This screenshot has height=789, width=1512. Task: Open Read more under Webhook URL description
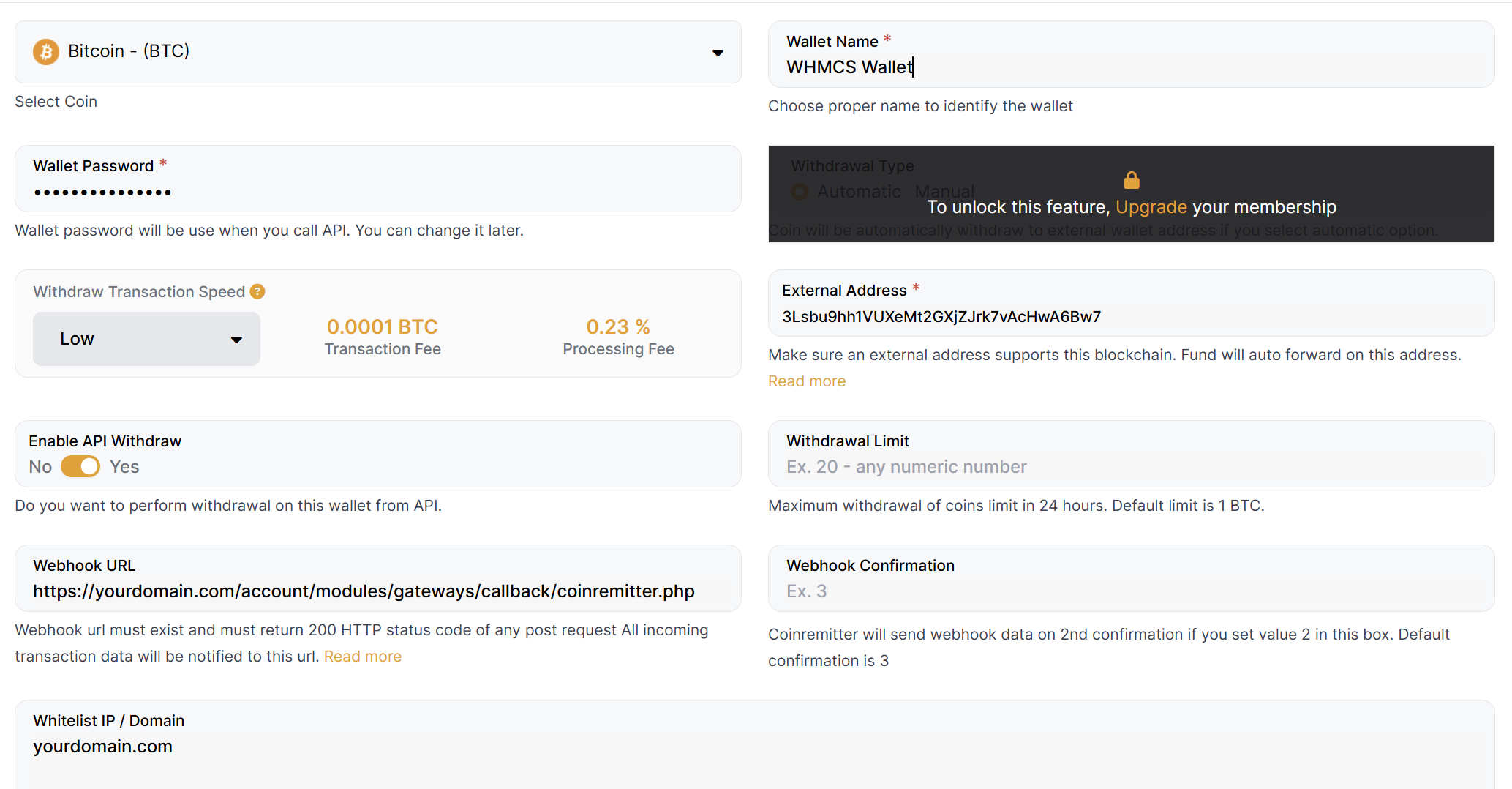pos(362,657)
